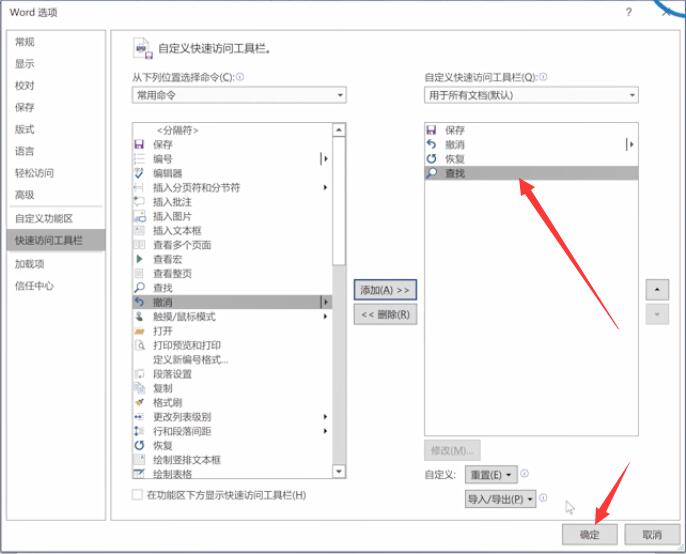The height and width of the screenshot is (554, 686).
Task: Open the 显示 options category
Action: coord(24,64)
